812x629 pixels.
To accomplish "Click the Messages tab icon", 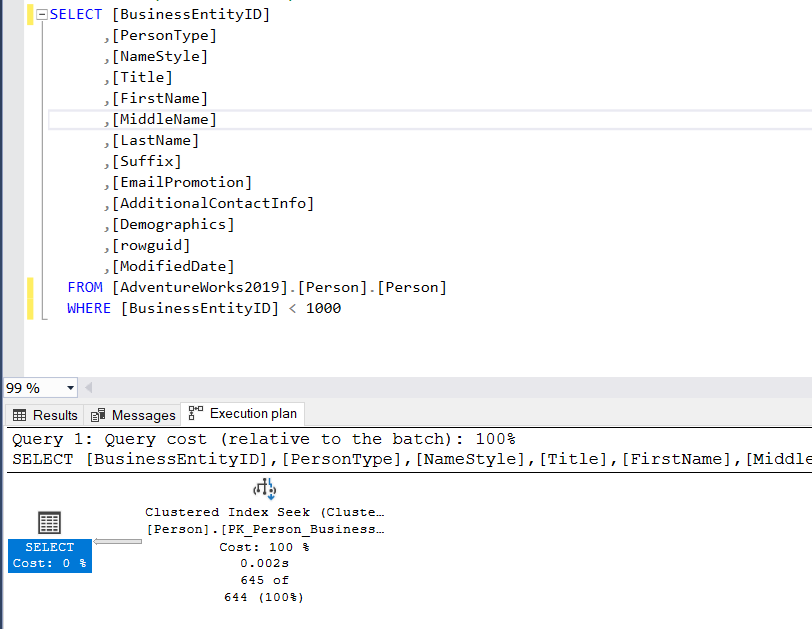I will tap(98, 415).
